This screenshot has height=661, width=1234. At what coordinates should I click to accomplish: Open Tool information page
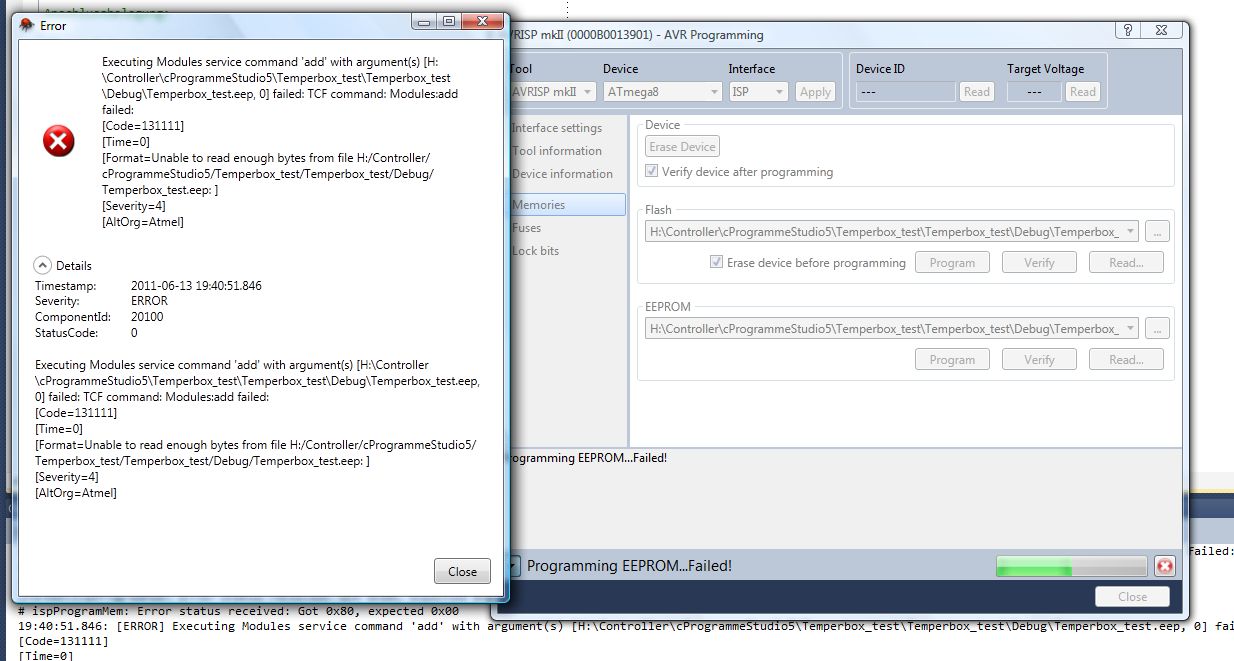[x=557, y=151]
